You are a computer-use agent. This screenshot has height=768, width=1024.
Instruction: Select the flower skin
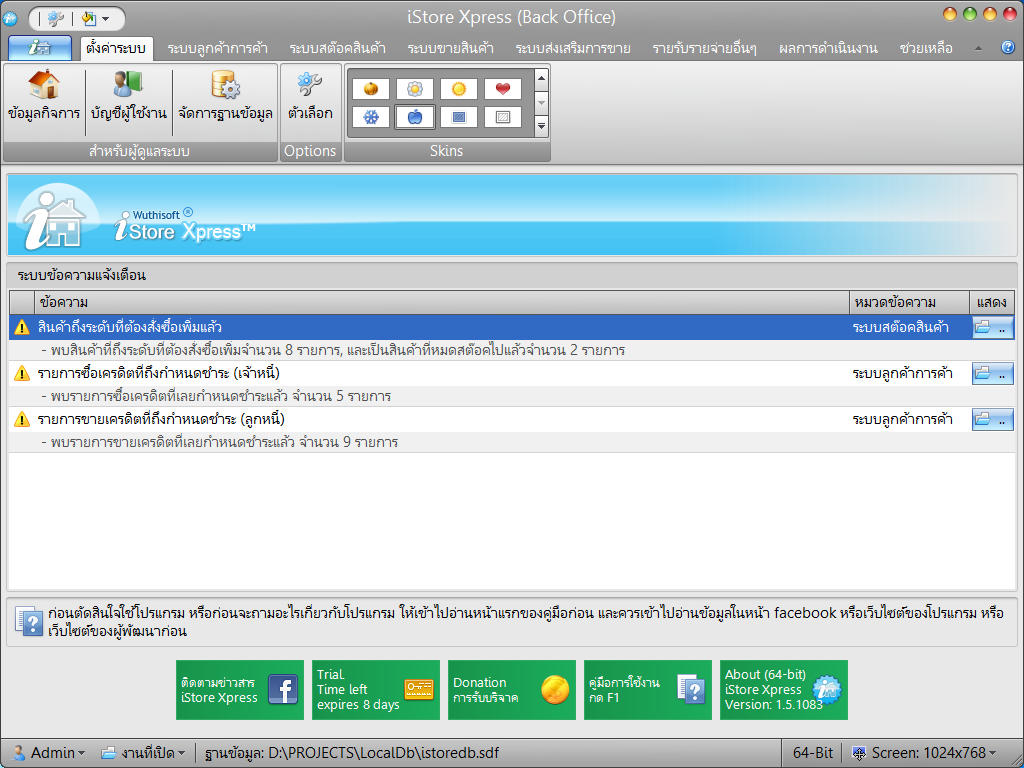coord(415,89)
